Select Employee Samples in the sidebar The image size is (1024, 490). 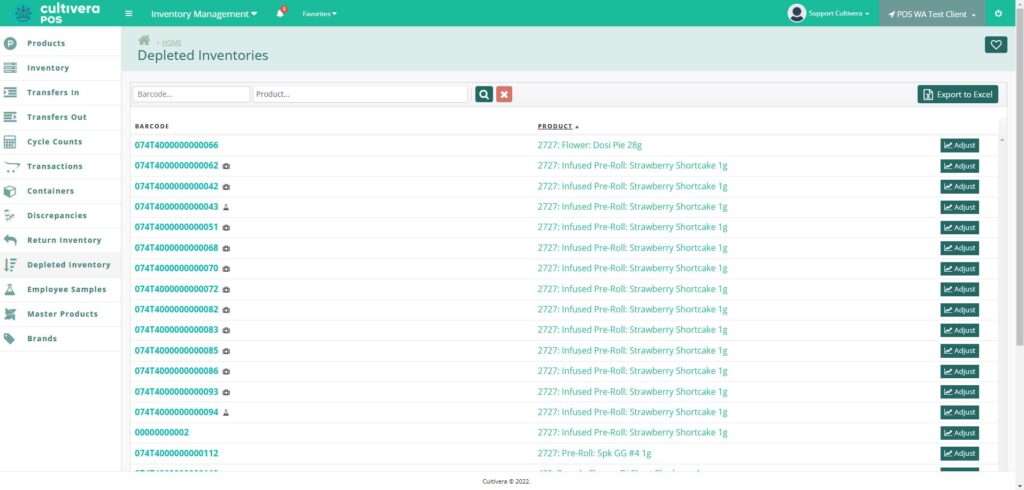point(66,289)
